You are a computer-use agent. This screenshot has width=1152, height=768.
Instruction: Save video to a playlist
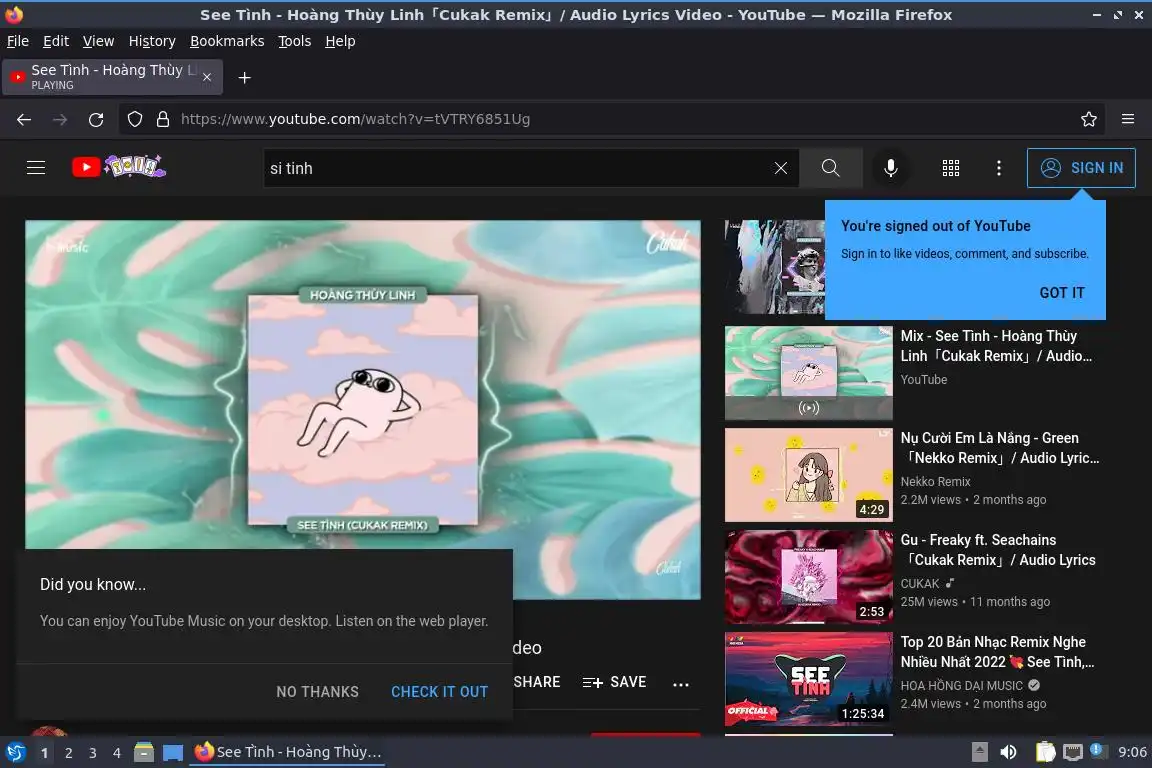(614, 682)
